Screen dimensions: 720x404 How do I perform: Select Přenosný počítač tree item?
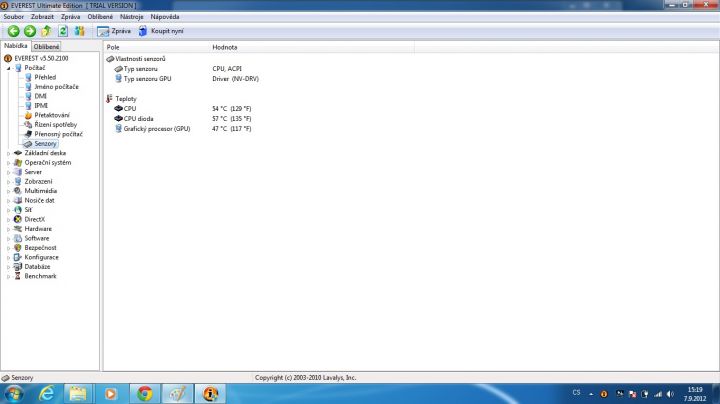[x=58, y=134]
